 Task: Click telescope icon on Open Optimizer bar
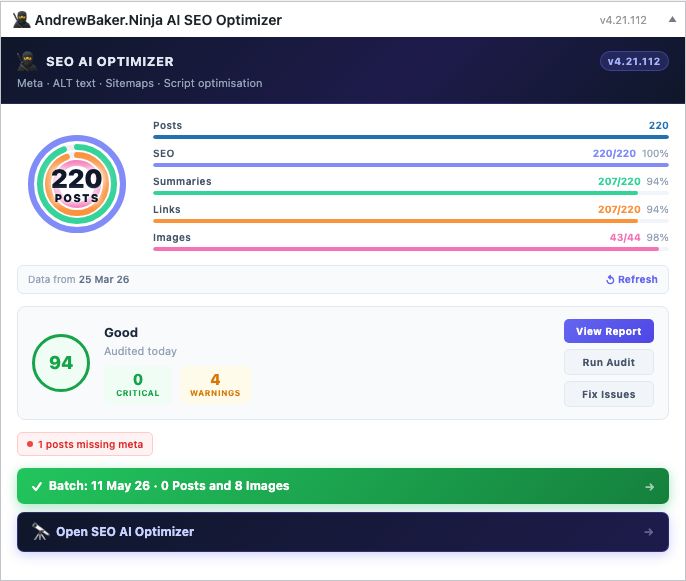coord(40,532)
